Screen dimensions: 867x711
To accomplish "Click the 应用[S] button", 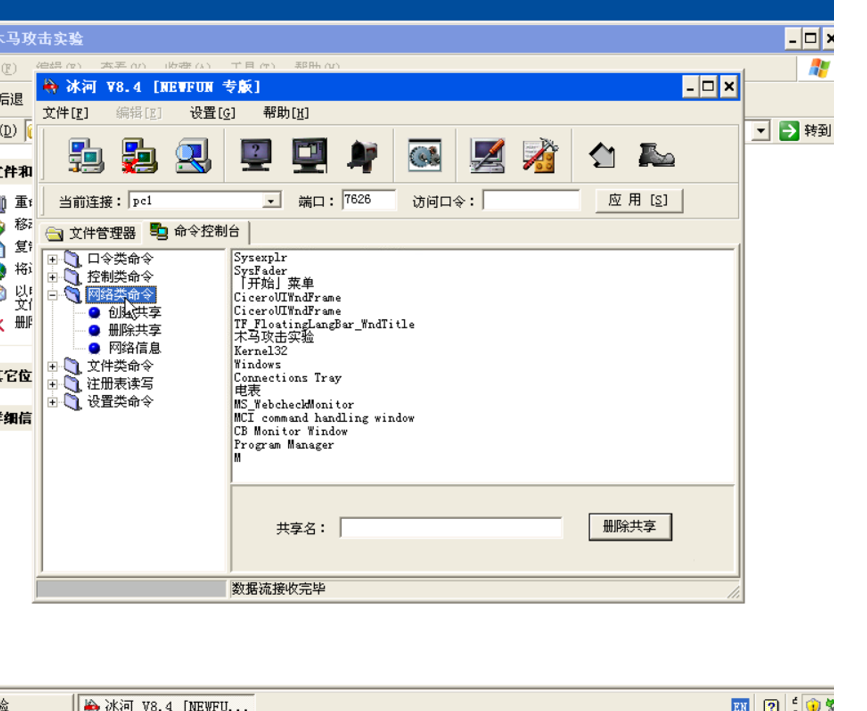I will (639, 200).
